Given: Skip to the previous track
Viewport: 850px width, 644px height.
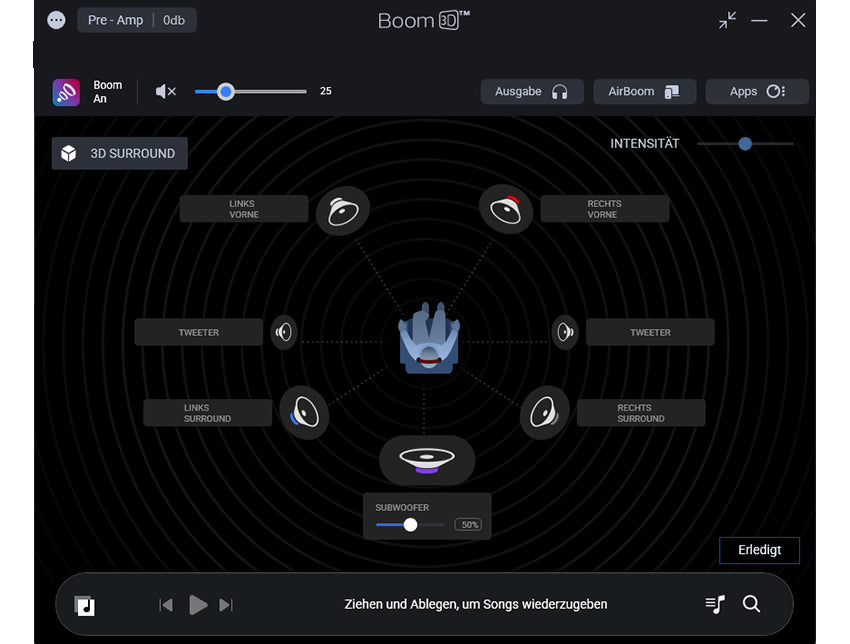Looking at the screenshot, I should coord(166,604).
